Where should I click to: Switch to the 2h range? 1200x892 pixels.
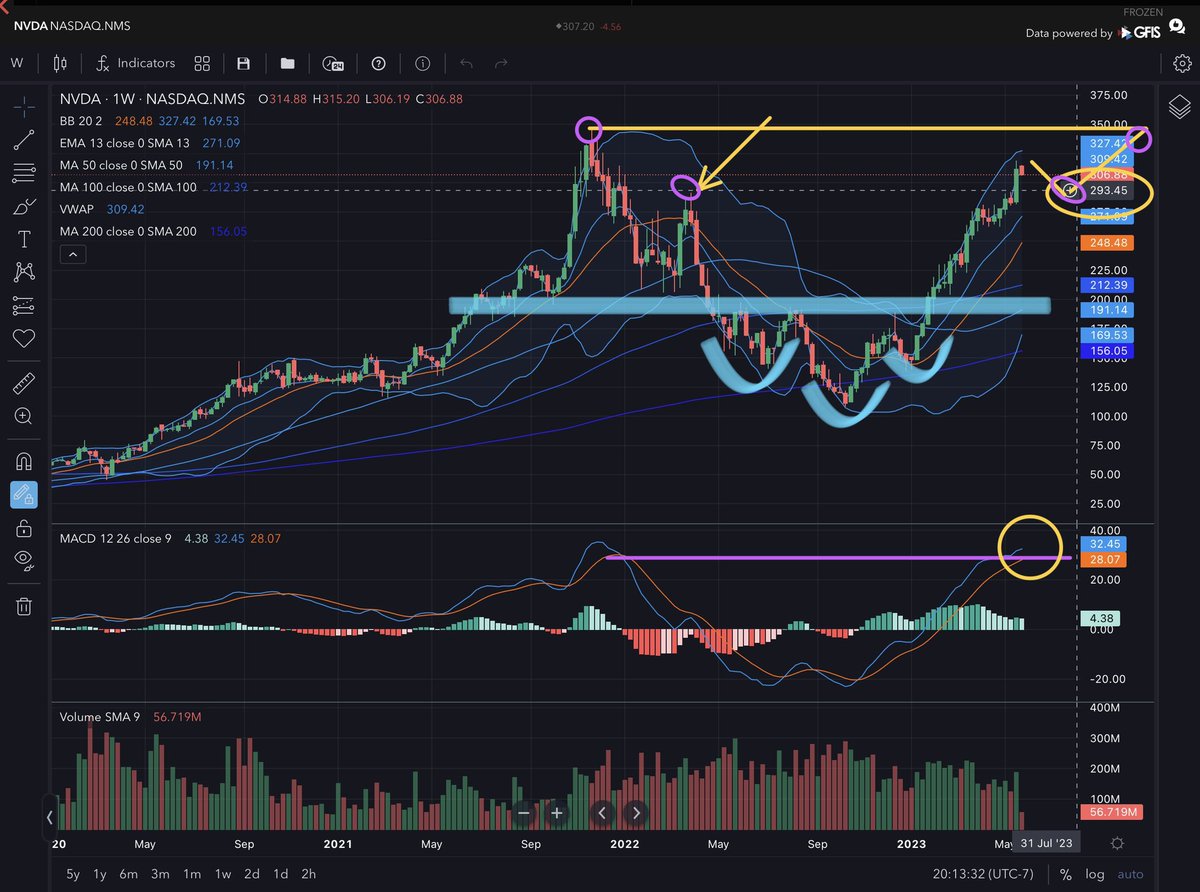[310, 874]
